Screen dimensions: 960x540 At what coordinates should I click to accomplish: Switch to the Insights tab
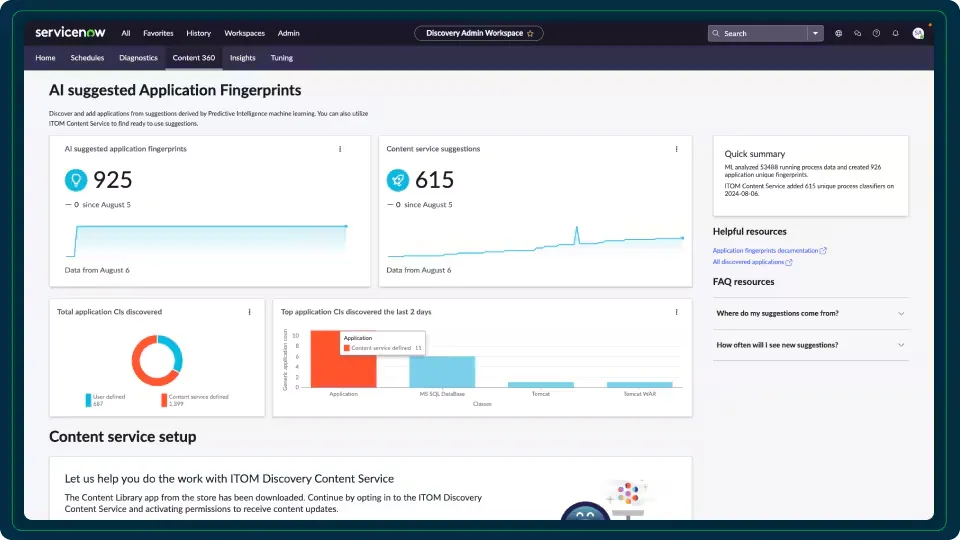(x=242, y=58)
